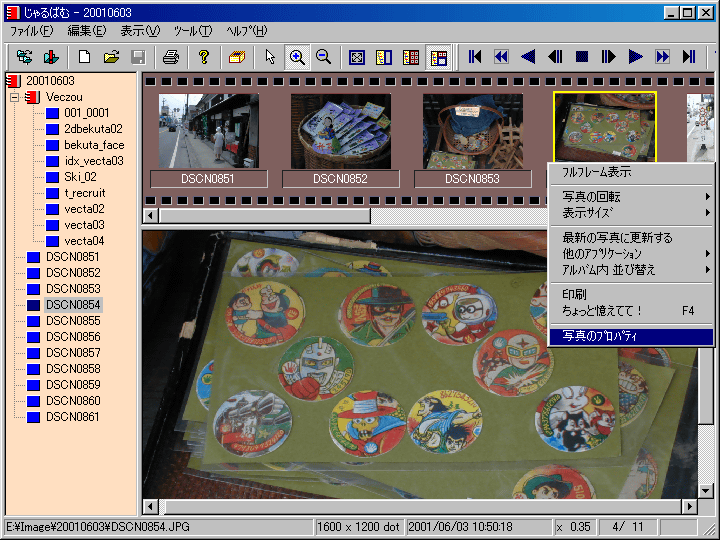Select DSCN0858 in the tree

click(73, 369)
